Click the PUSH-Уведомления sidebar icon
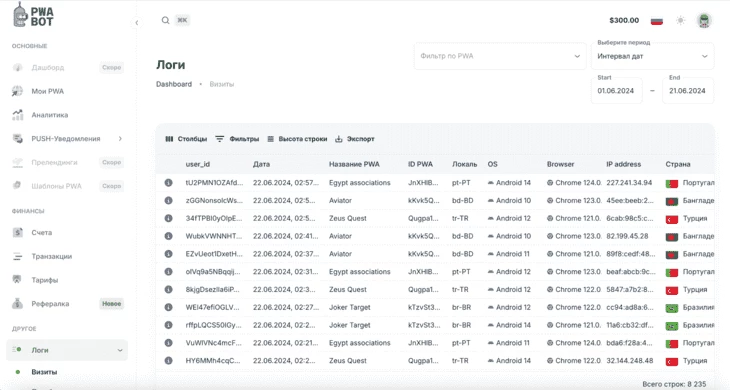Viewport: 730px width, 390px height. click(x=17, y=139)
